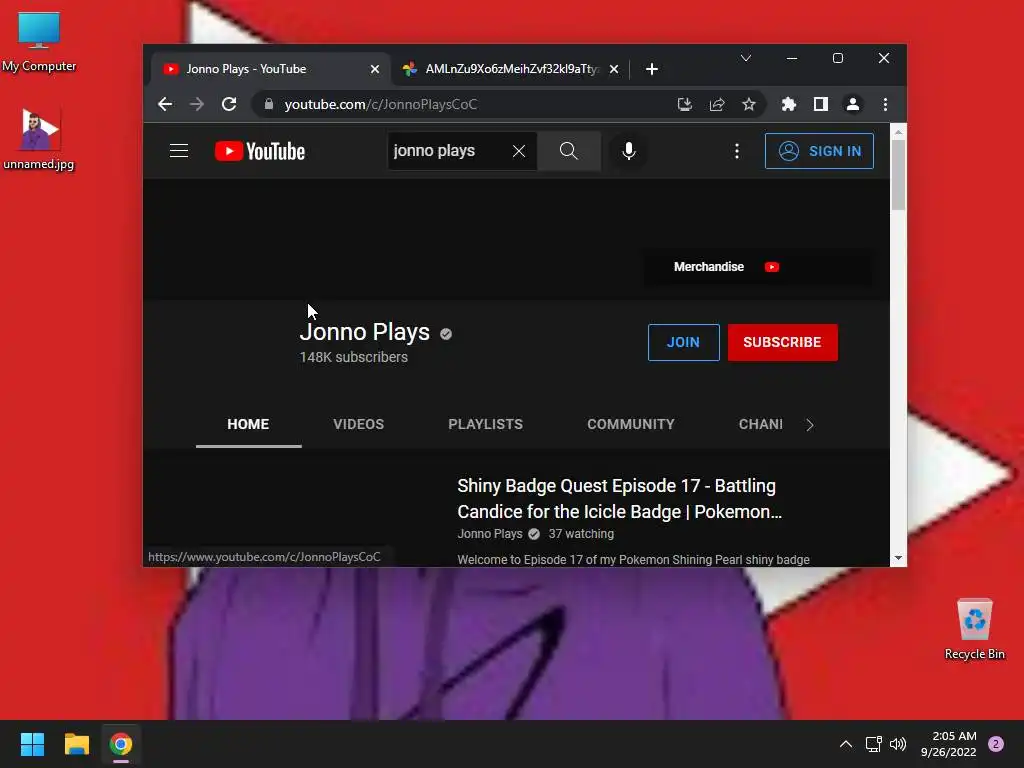Select unnamed.jpg desktop file

click(x=39, y=138)
